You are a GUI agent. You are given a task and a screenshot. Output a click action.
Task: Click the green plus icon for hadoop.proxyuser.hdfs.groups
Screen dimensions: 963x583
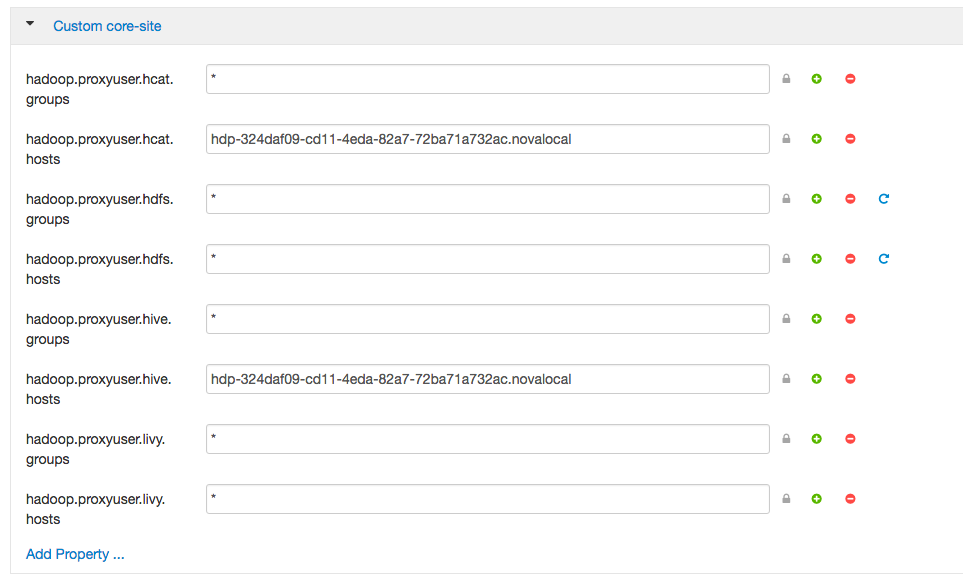[x=817, y=199]
